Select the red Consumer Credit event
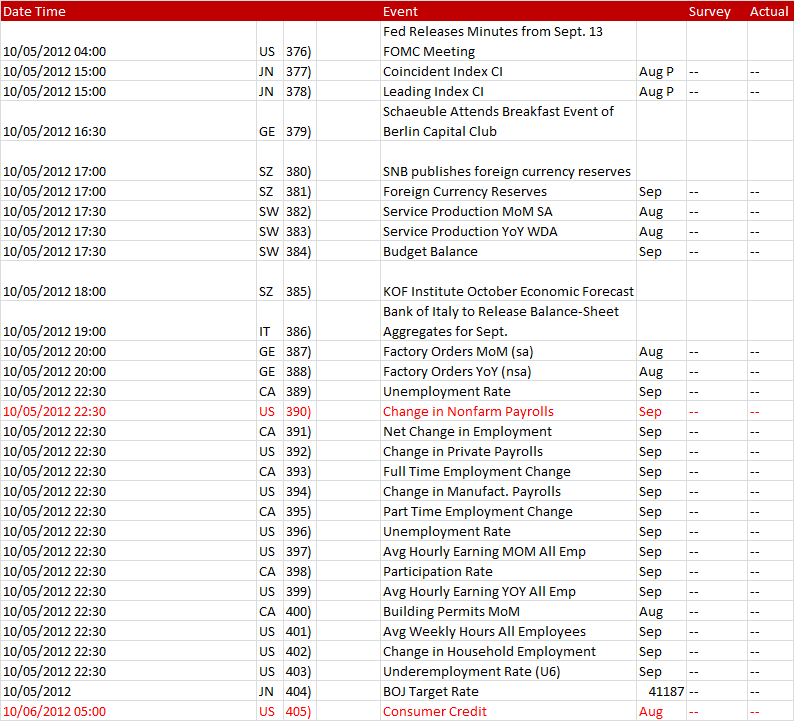Screen dimensions: 794x721 tap(436, 712)
